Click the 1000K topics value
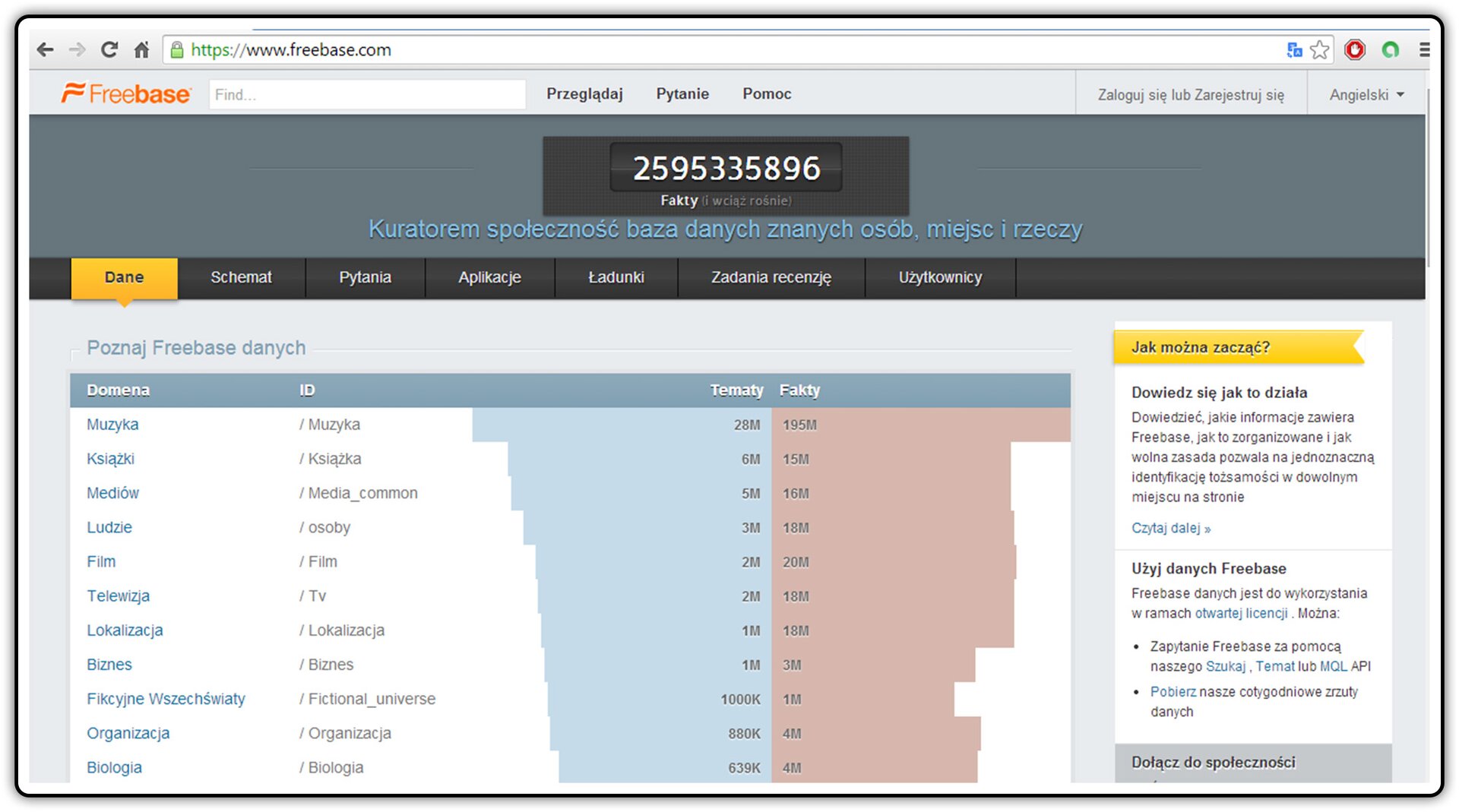The image size is (1459, 812). point(740,700)
